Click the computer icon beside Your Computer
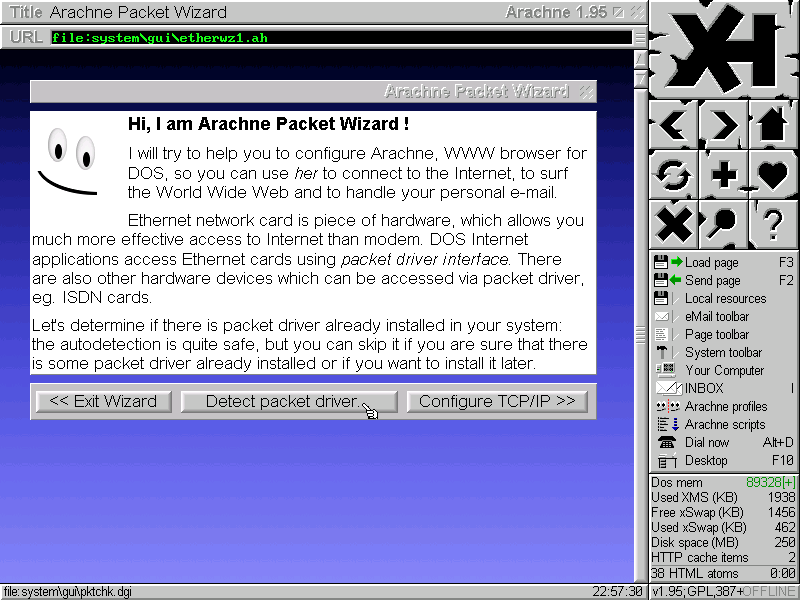 [666, 370]
